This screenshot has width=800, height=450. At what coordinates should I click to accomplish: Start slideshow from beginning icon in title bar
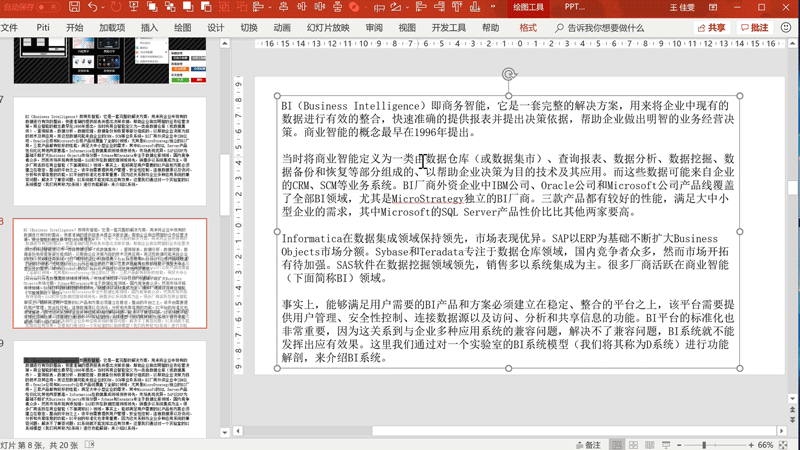pos(134,7)
